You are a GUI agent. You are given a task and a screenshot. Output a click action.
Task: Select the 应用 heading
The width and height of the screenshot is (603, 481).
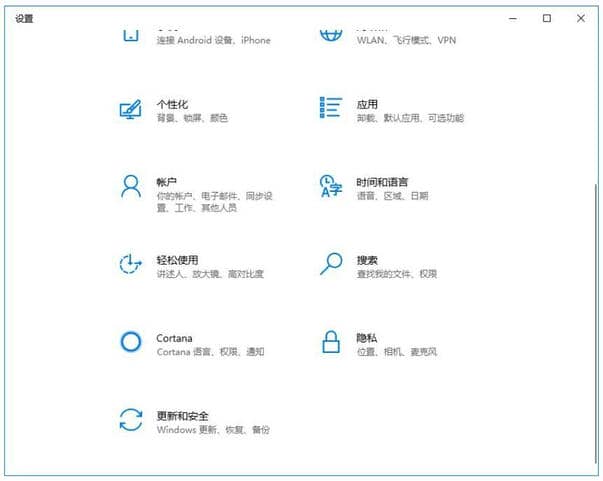[367, 104]
